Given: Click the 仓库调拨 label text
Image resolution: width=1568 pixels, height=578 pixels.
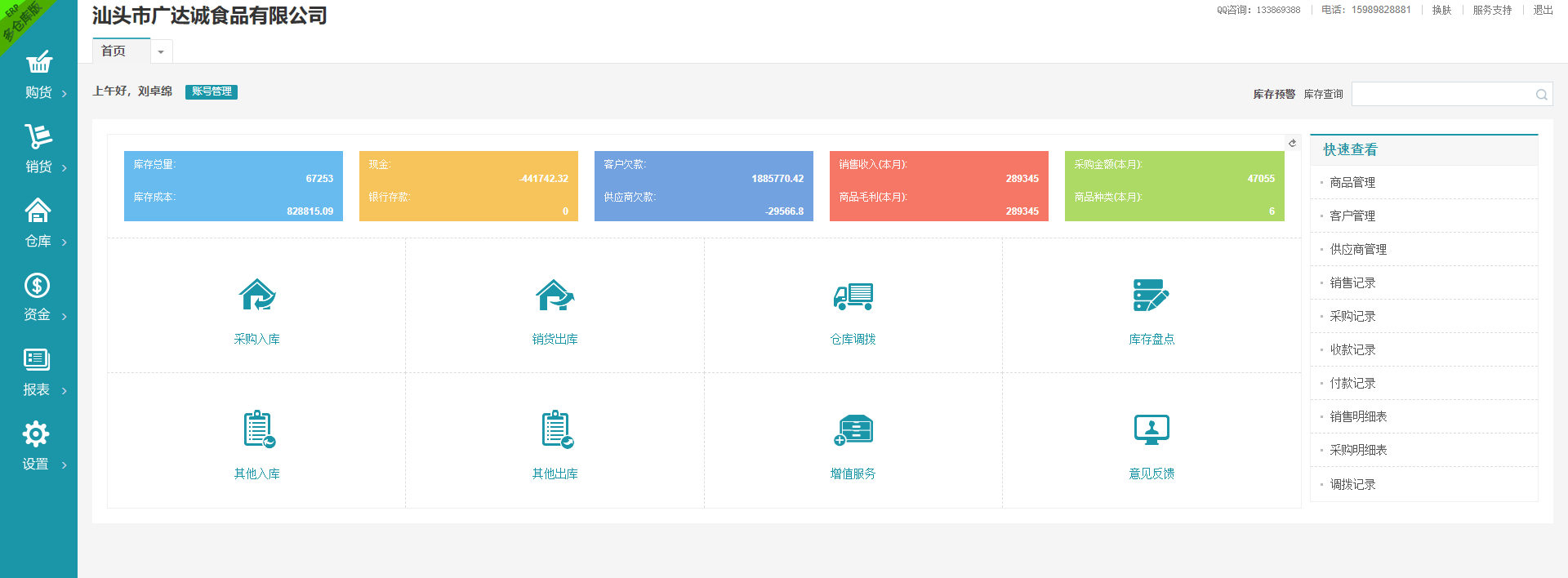Looking at the screenshot, I should tap(853, 340).
